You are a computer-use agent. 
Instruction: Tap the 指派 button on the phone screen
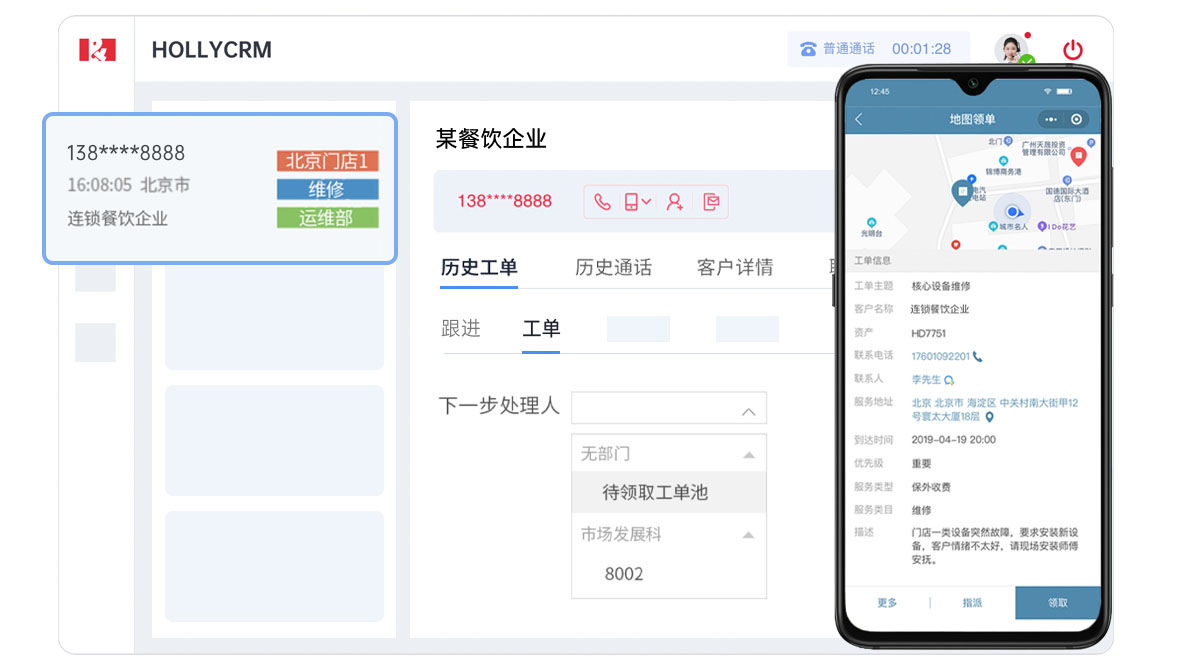click(x=972, y=603)
